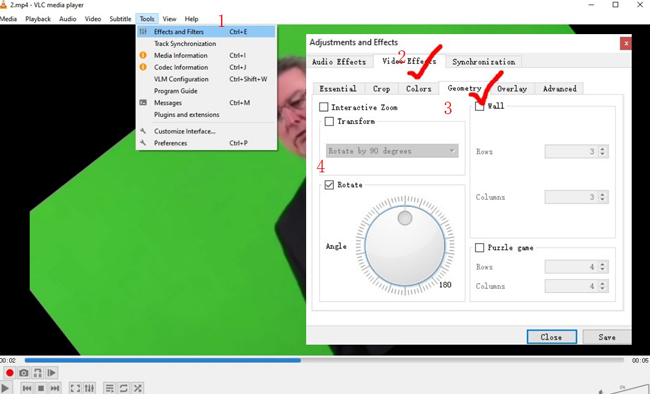Open the Audio menu

[x=68, y=19]
